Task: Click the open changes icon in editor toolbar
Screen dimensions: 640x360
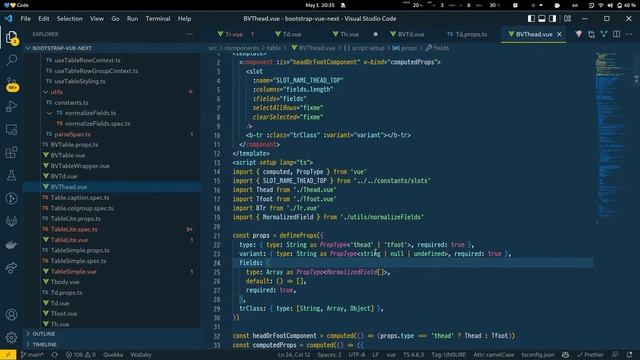Action: coord(591,34)
